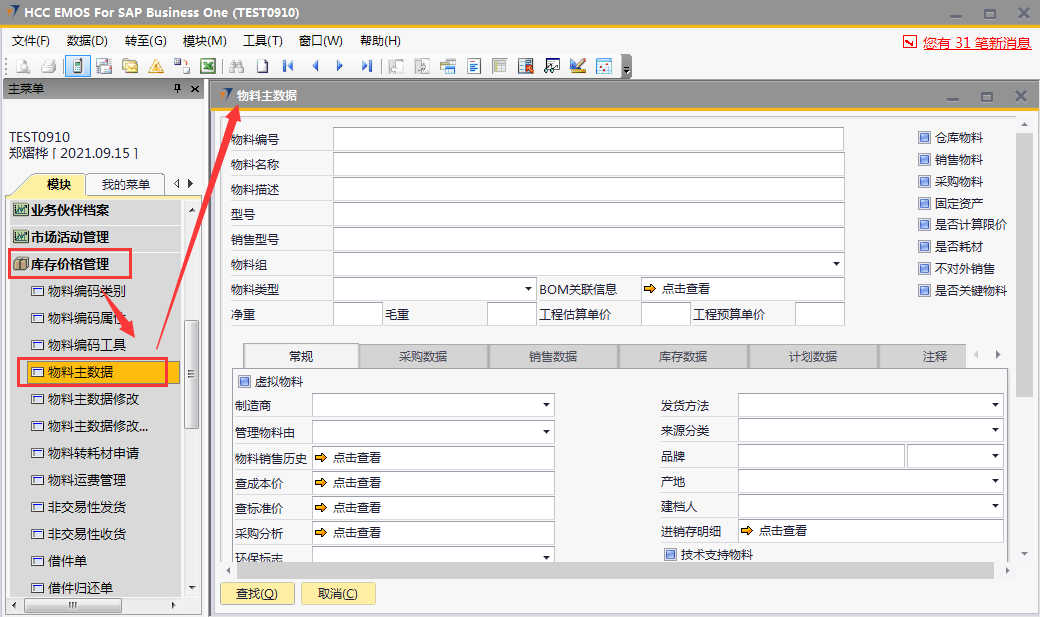Open the 您有 31 笔新消息 link
1040x617 pixels.
[976, 42]
